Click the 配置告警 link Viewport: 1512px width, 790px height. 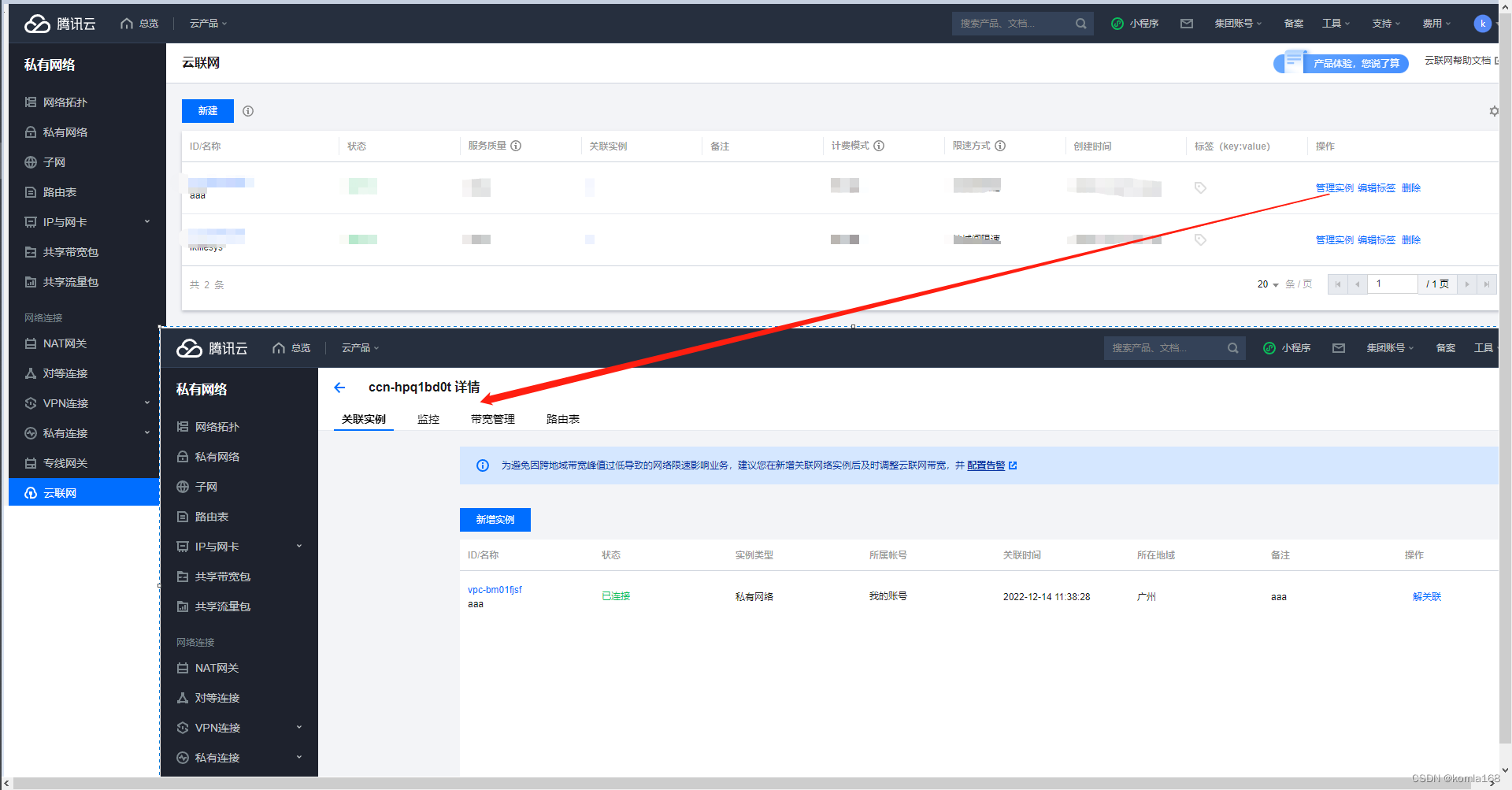(986, 465)
